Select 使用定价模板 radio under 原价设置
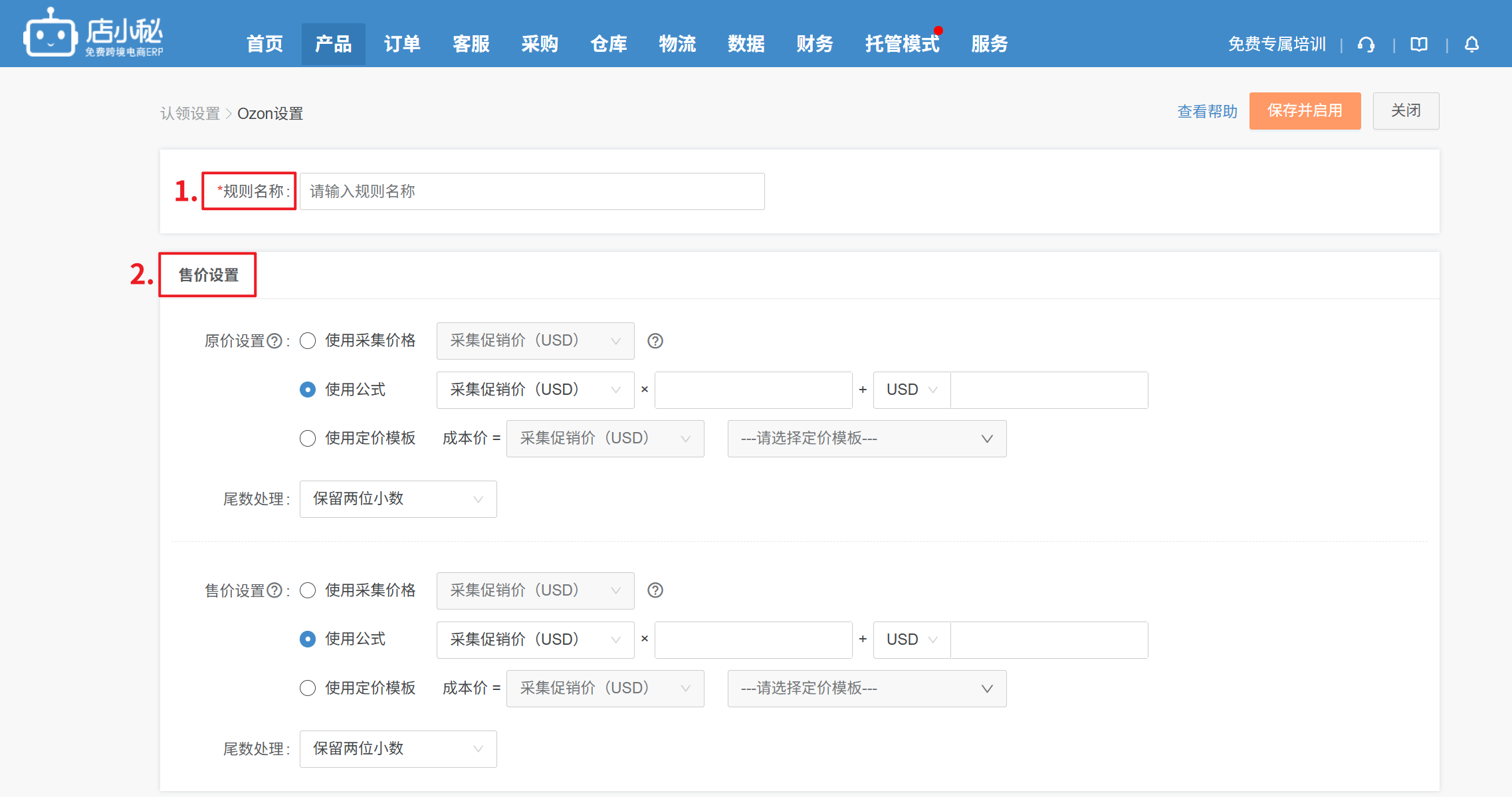Screen dimensions: 1512x797 click(x=308, y=439)
